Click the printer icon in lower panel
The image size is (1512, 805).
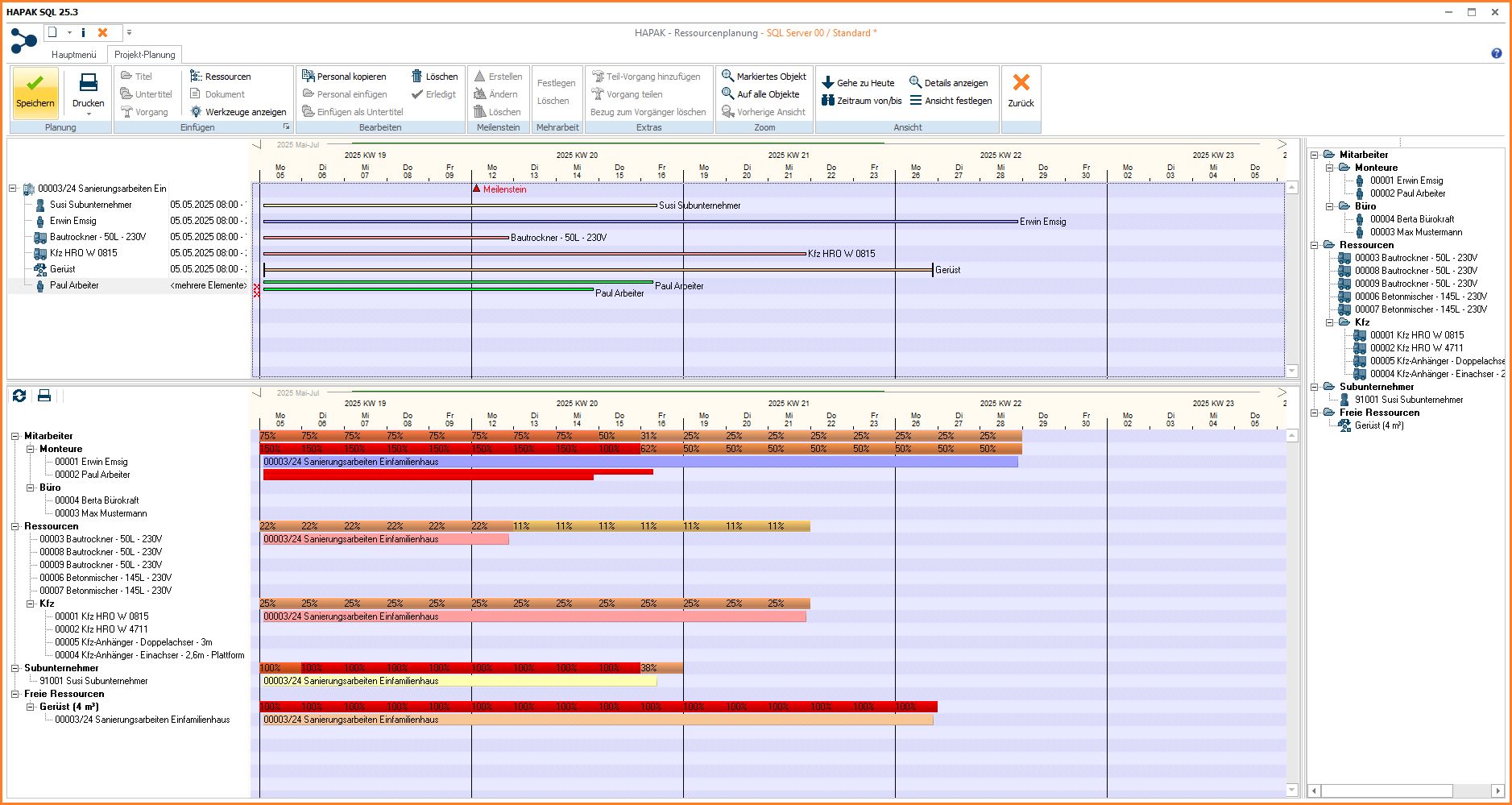tap(44, 396)
